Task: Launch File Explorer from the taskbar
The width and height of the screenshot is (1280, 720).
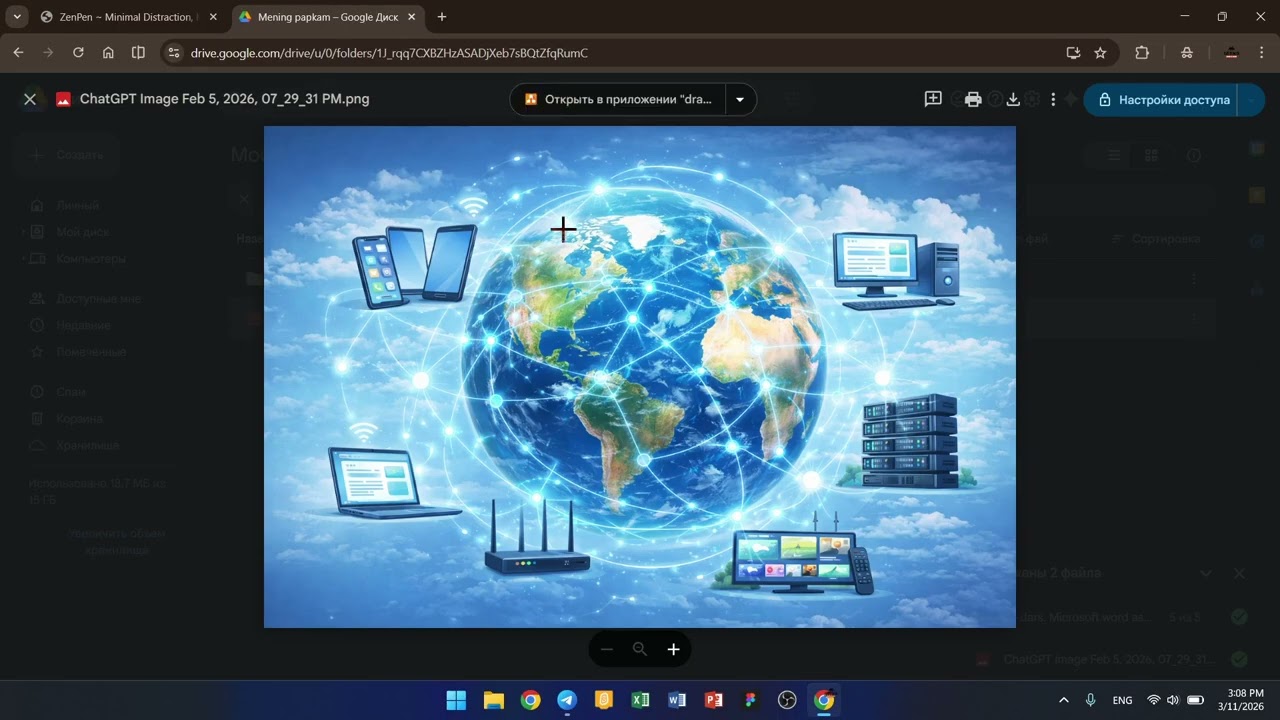Action: click(494, 700)
